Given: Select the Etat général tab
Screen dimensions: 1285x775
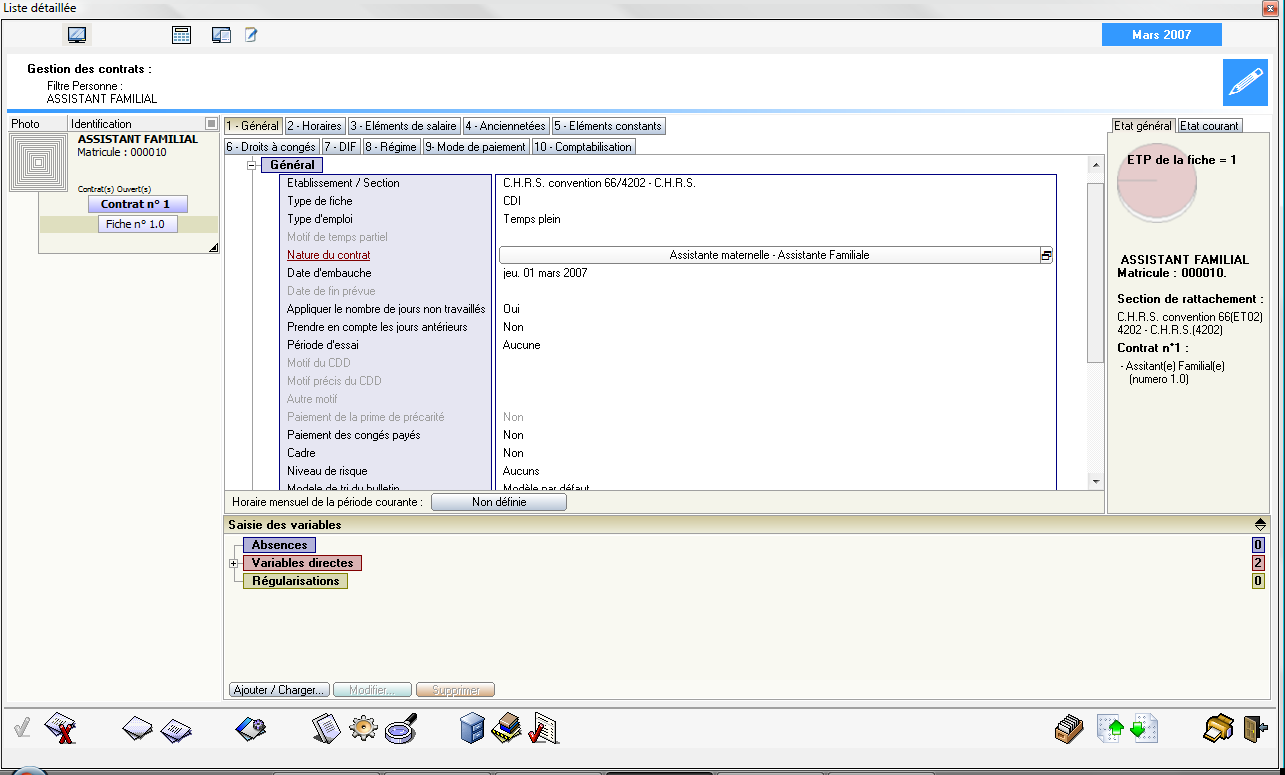Looking at the screenshot, I should [x=1143, y=126].
